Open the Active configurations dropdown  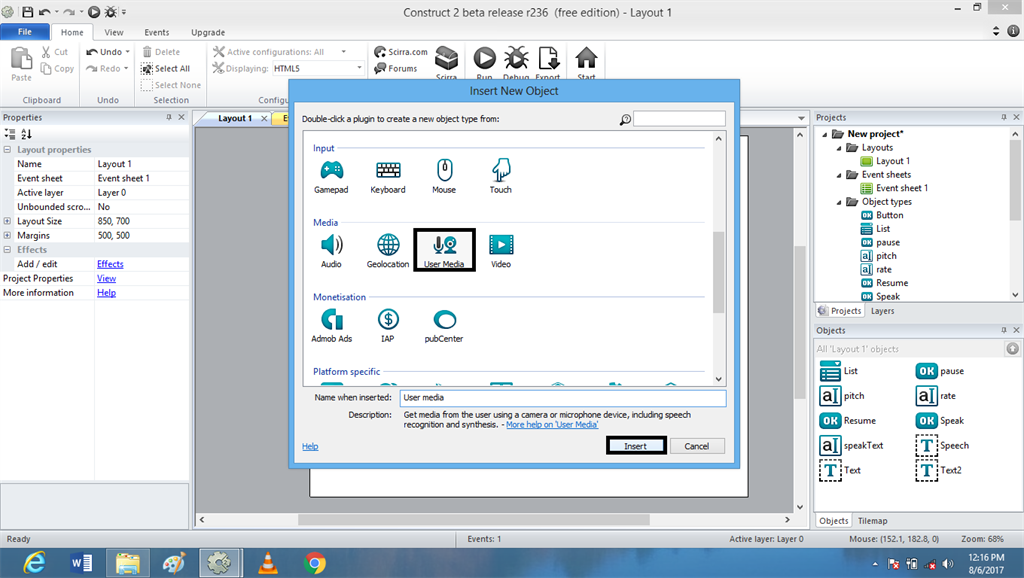coord(344,52)
